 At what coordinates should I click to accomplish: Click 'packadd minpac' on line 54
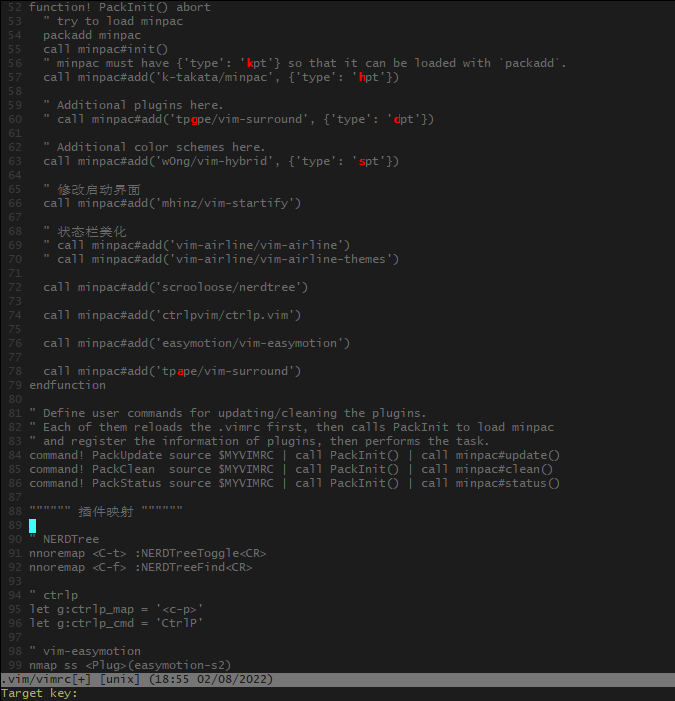(92, 35)
